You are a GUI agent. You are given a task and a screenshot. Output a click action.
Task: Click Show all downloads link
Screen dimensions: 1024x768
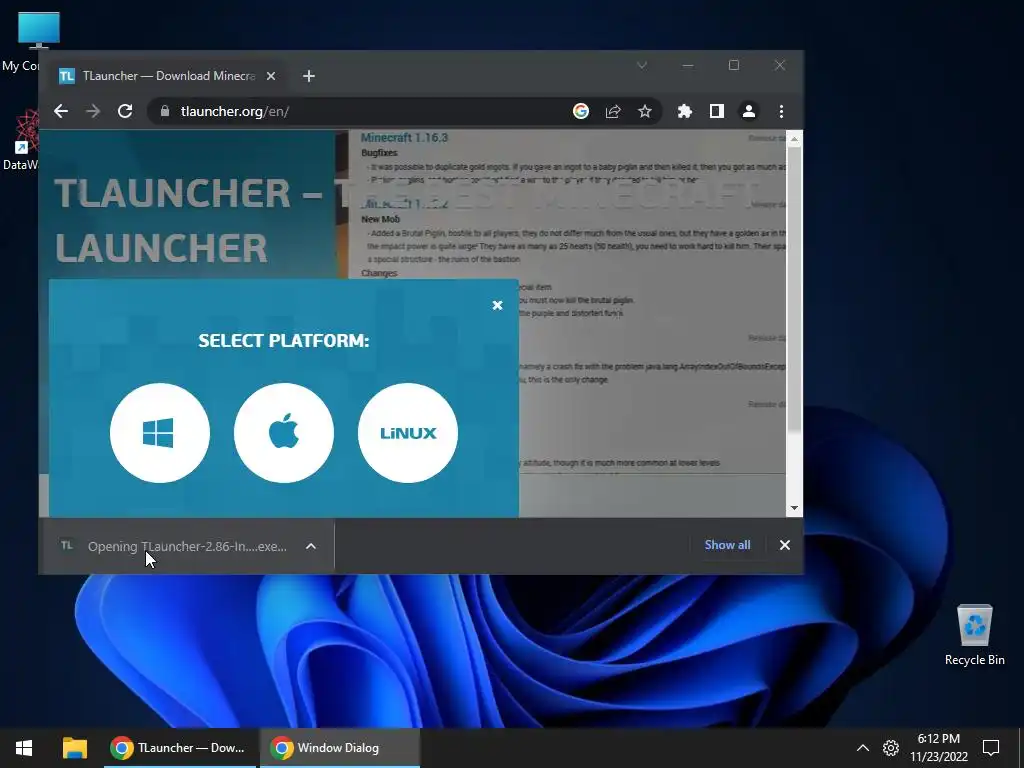tap(727, 545)
